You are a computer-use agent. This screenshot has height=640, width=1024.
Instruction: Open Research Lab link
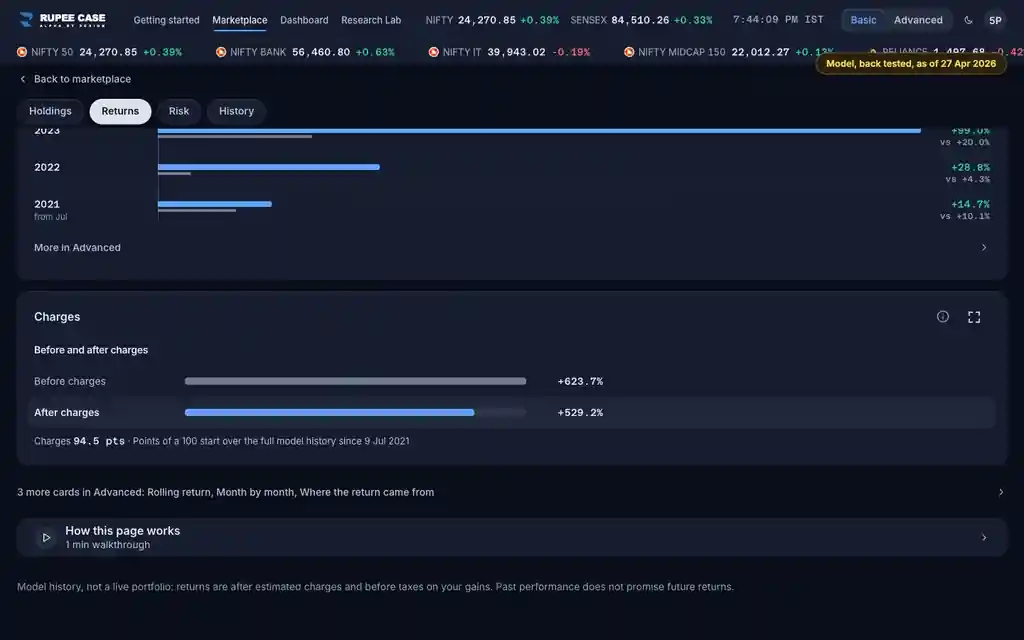coord(371,20)
